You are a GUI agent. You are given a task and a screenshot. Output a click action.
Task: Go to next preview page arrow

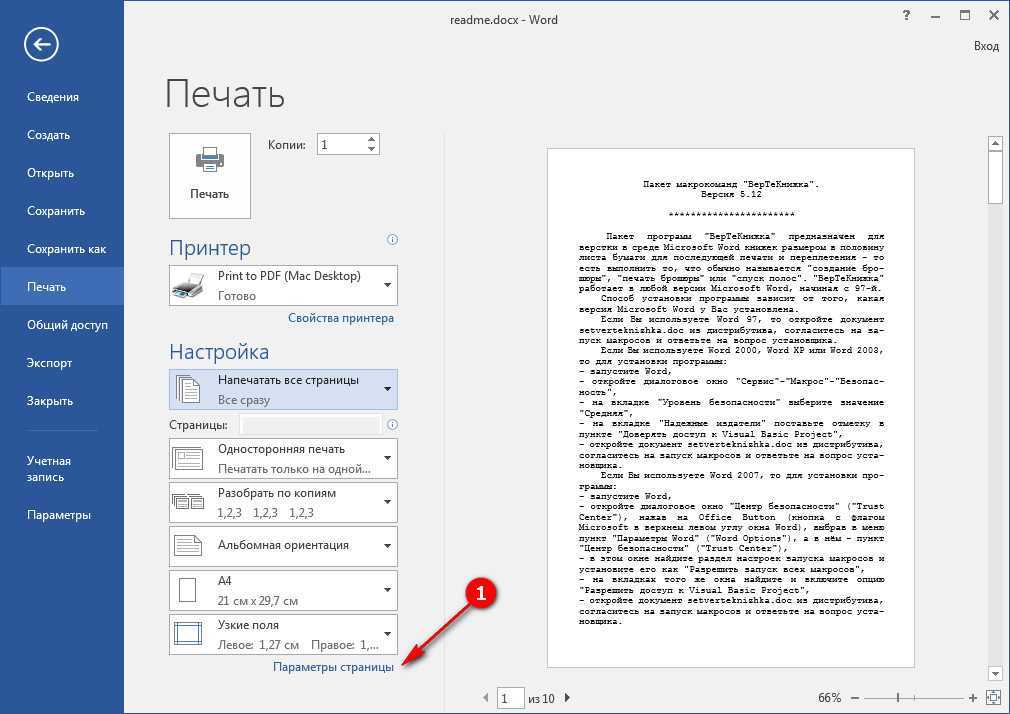click(567, 698)
